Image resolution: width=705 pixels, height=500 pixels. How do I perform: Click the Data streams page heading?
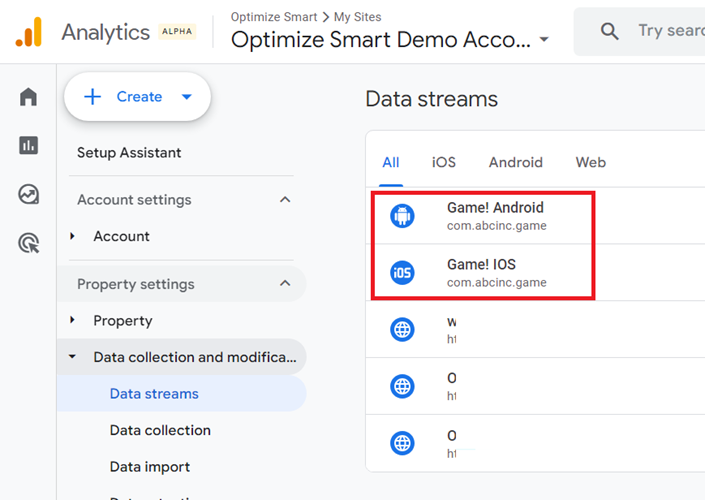(x=432, y=99)
